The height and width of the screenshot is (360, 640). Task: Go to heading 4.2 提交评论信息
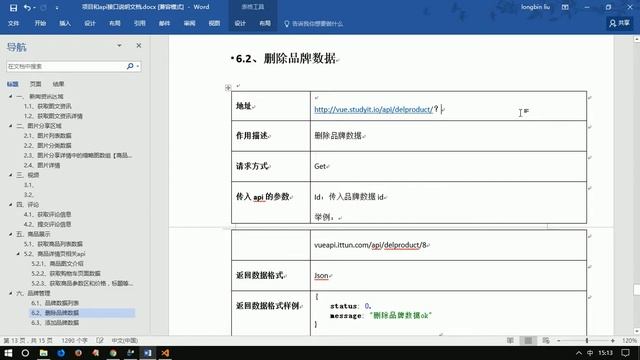tap(48, 224)
